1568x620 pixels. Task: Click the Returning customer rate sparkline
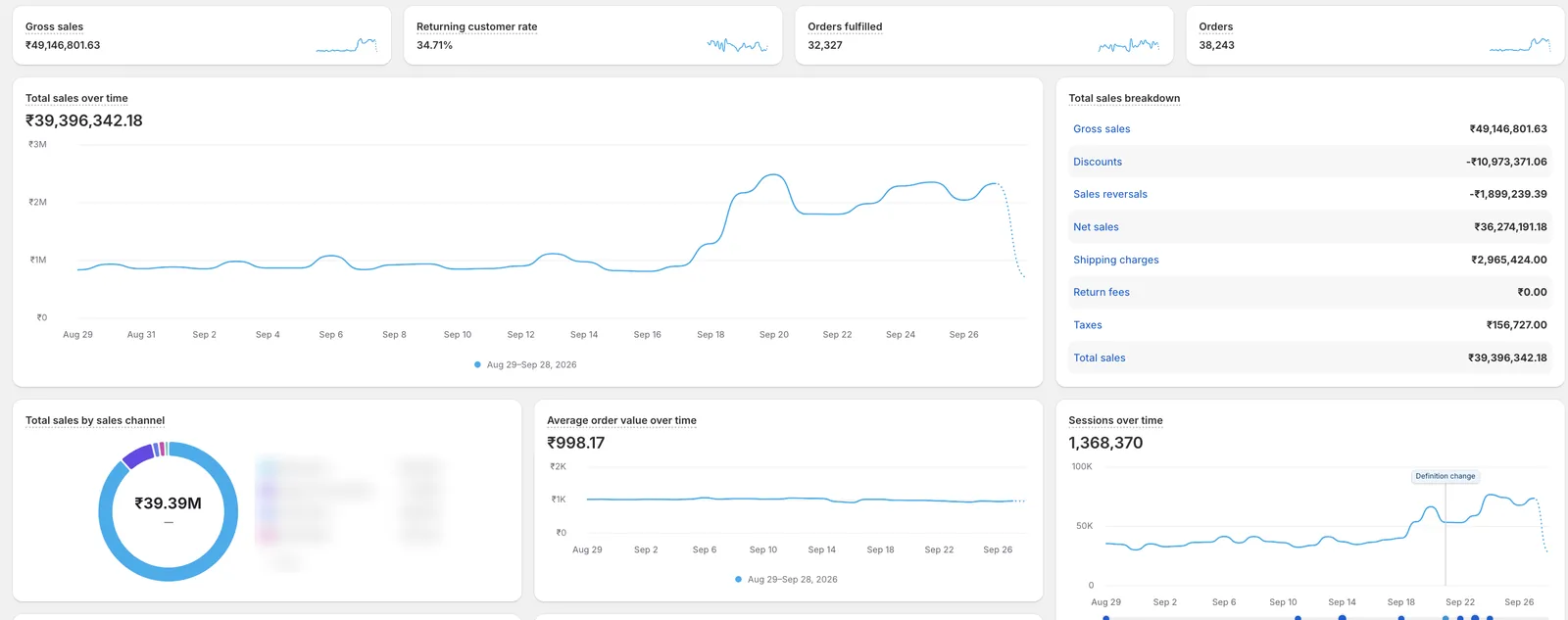[x=738, y=44]
